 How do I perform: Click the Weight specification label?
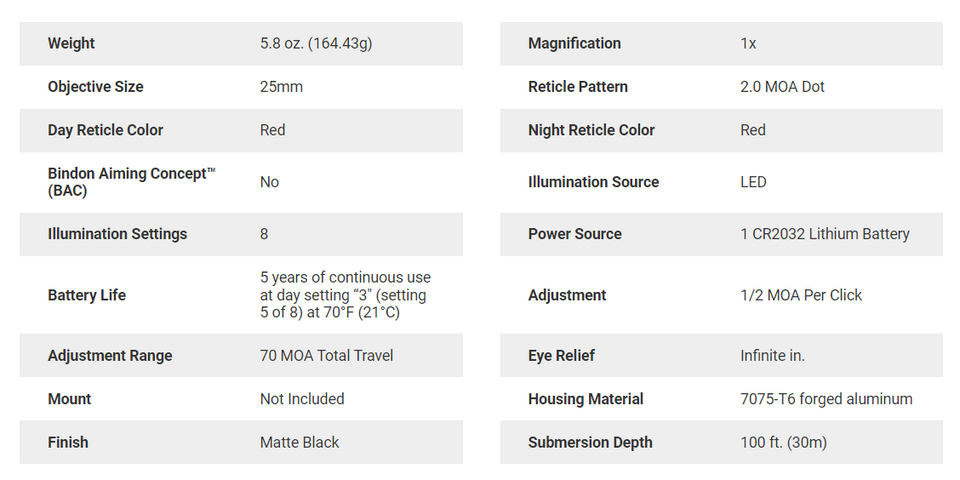(x=71, y=43)
